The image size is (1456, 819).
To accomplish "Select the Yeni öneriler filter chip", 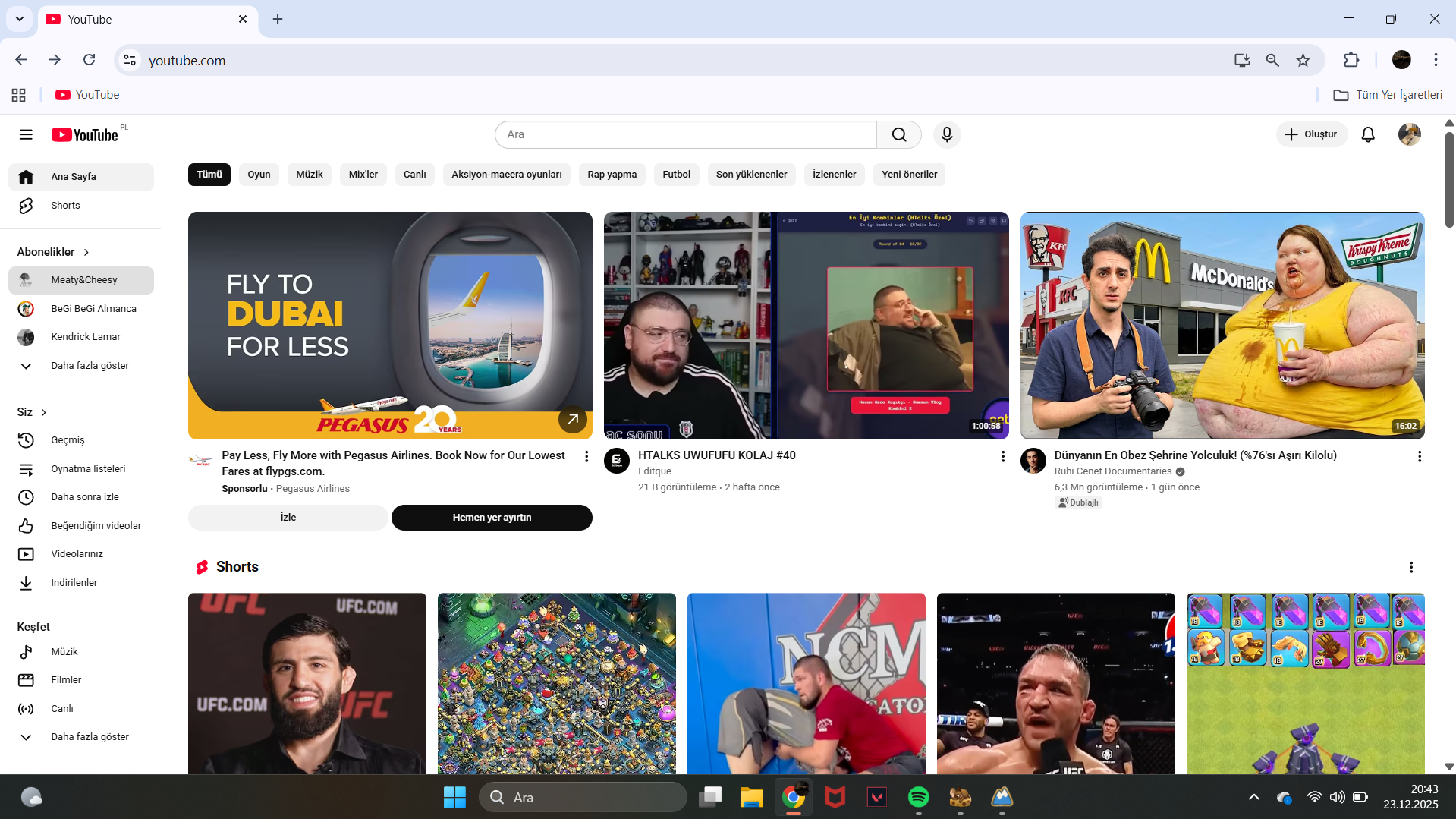I will 910,175.
